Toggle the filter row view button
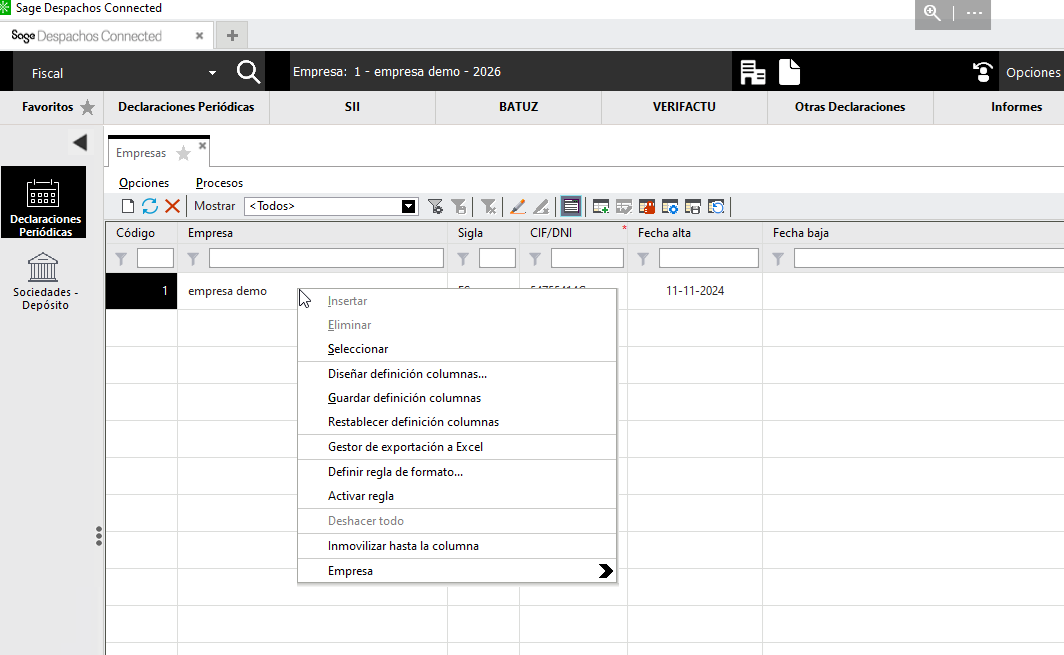This screenshot has height=655, width=1064. coord(570,206)
